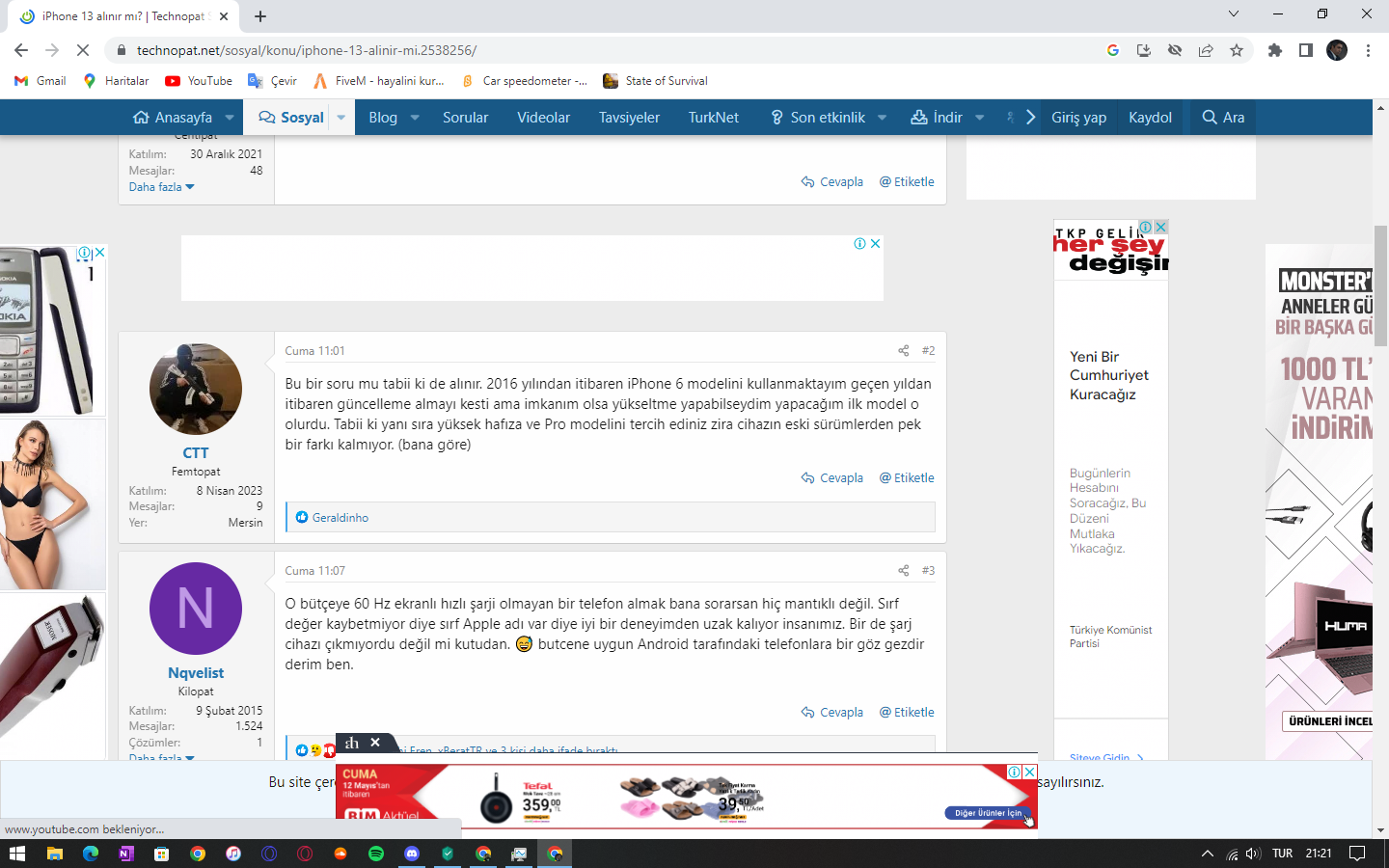1389x868 pixels.
Task: Click the install app icon in address bar
Action: [x=1144, y=50]
